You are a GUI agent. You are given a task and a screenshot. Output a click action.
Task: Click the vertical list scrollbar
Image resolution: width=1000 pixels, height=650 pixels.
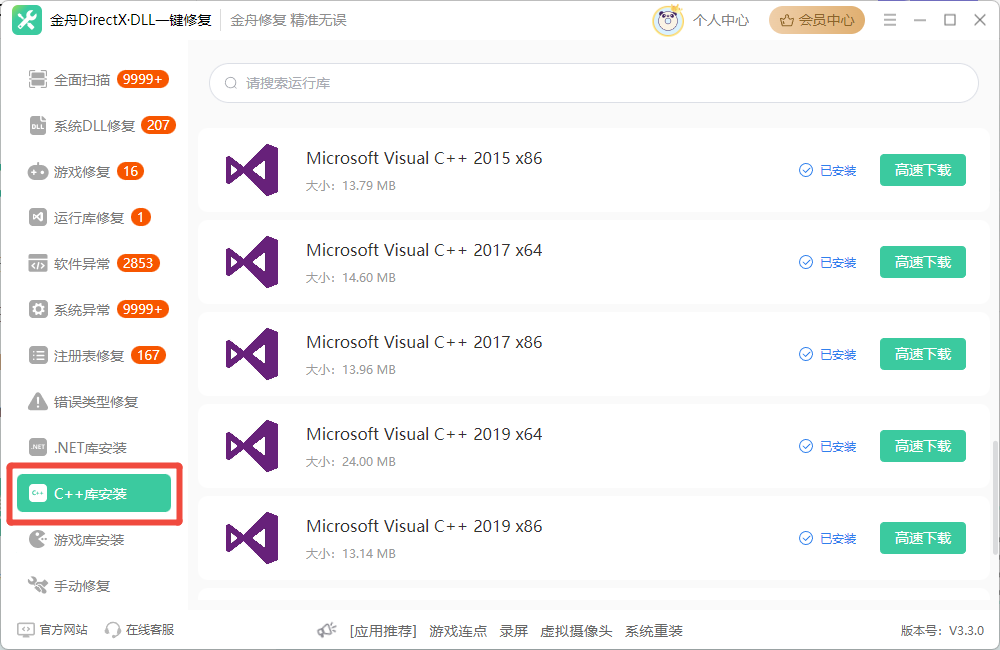tap(996, 498)
